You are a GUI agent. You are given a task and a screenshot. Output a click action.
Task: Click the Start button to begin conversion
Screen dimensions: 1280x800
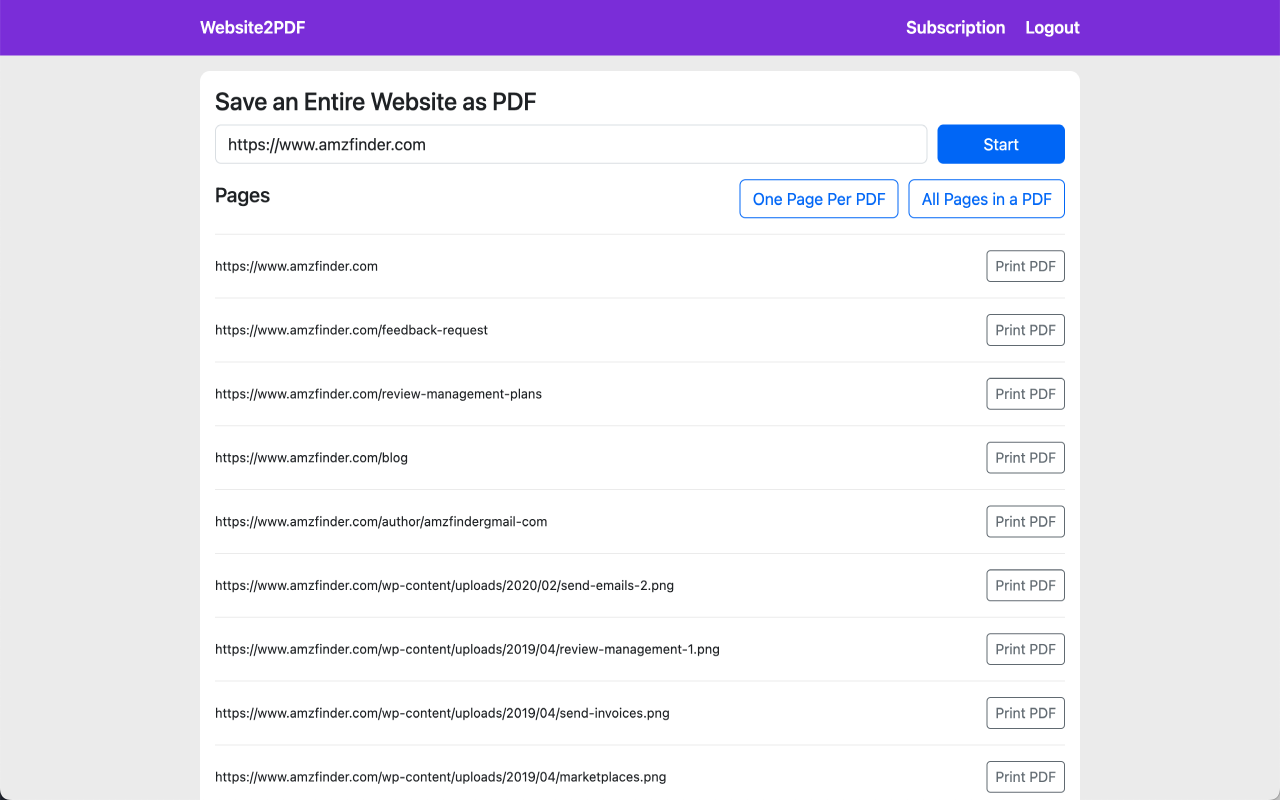1000,143
